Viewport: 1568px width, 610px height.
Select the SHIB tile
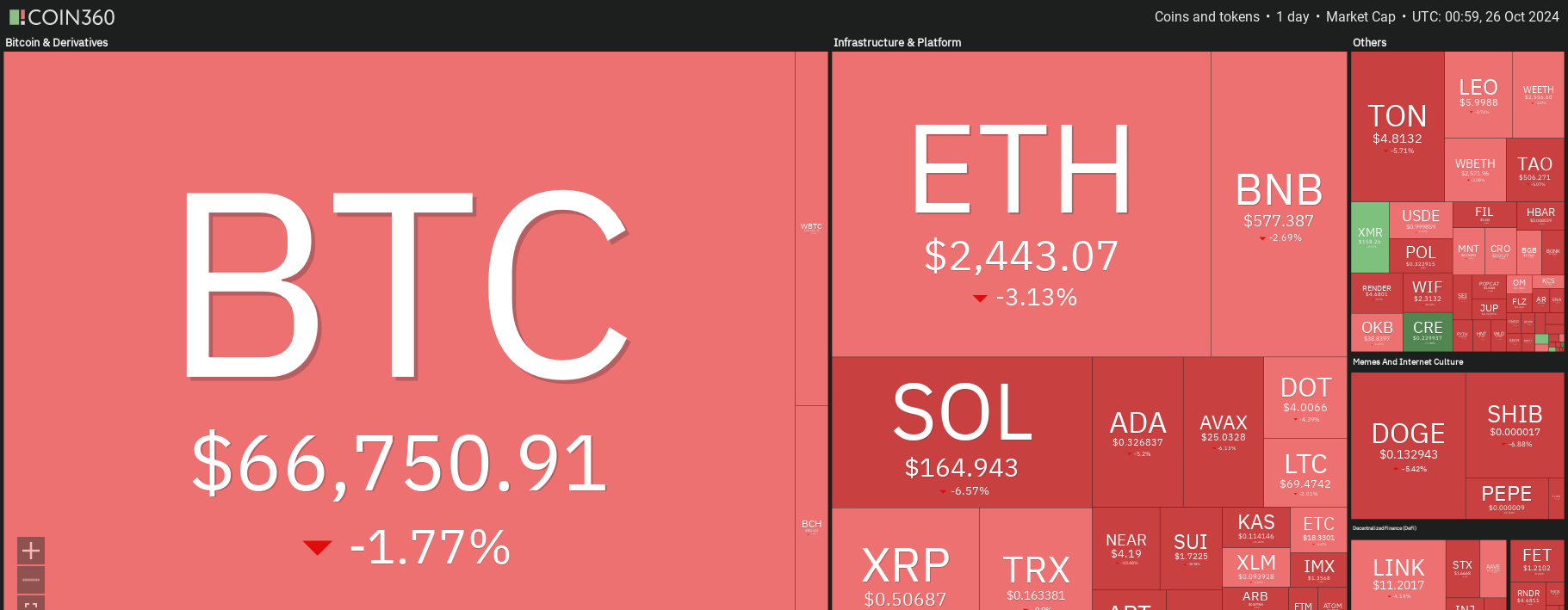point(1515,425)
